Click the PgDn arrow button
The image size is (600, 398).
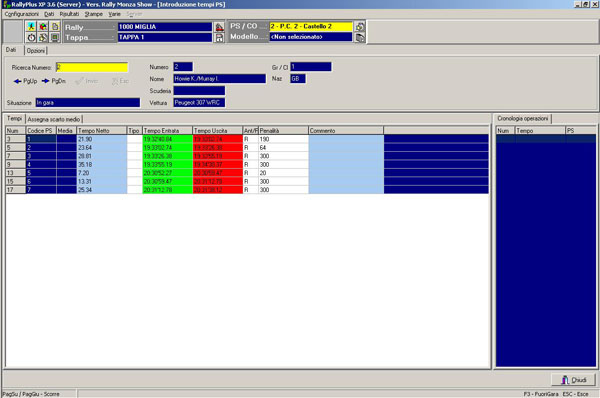pos(54,81)
